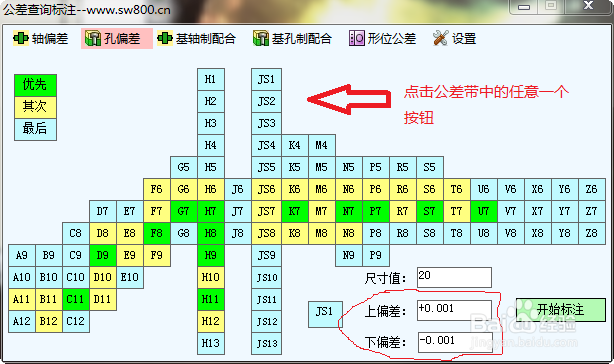
Task: Click the blue 最后 legend swatch
Action: (x=35, y=129)
